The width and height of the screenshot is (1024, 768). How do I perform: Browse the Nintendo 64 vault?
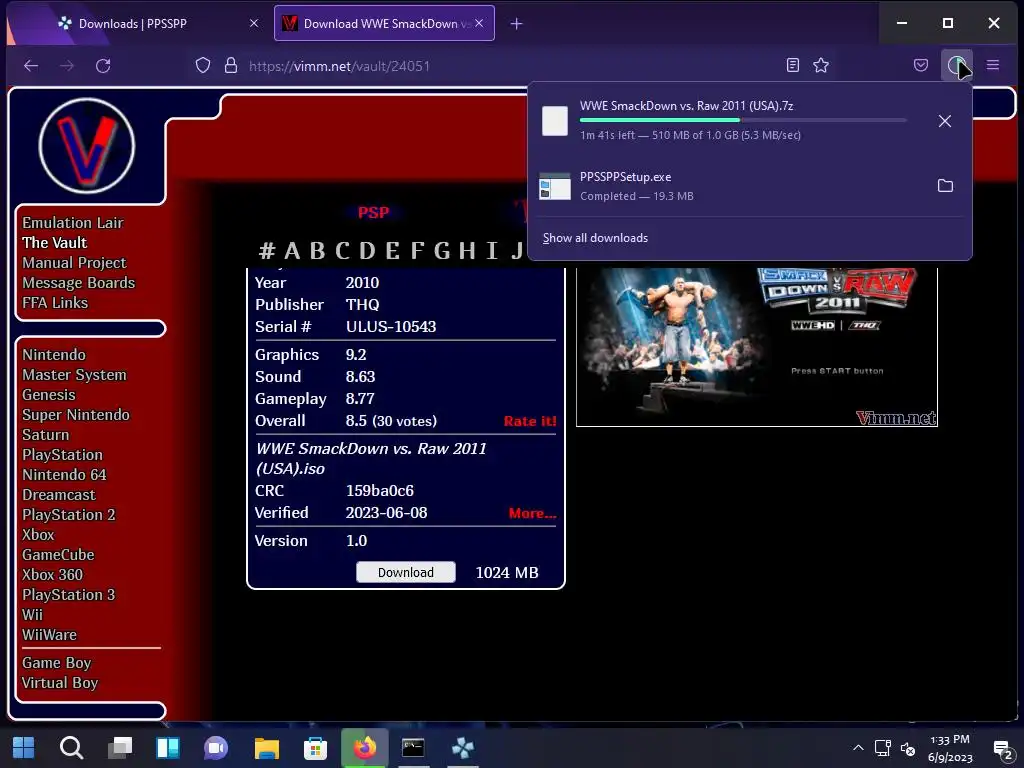(64, 475)
